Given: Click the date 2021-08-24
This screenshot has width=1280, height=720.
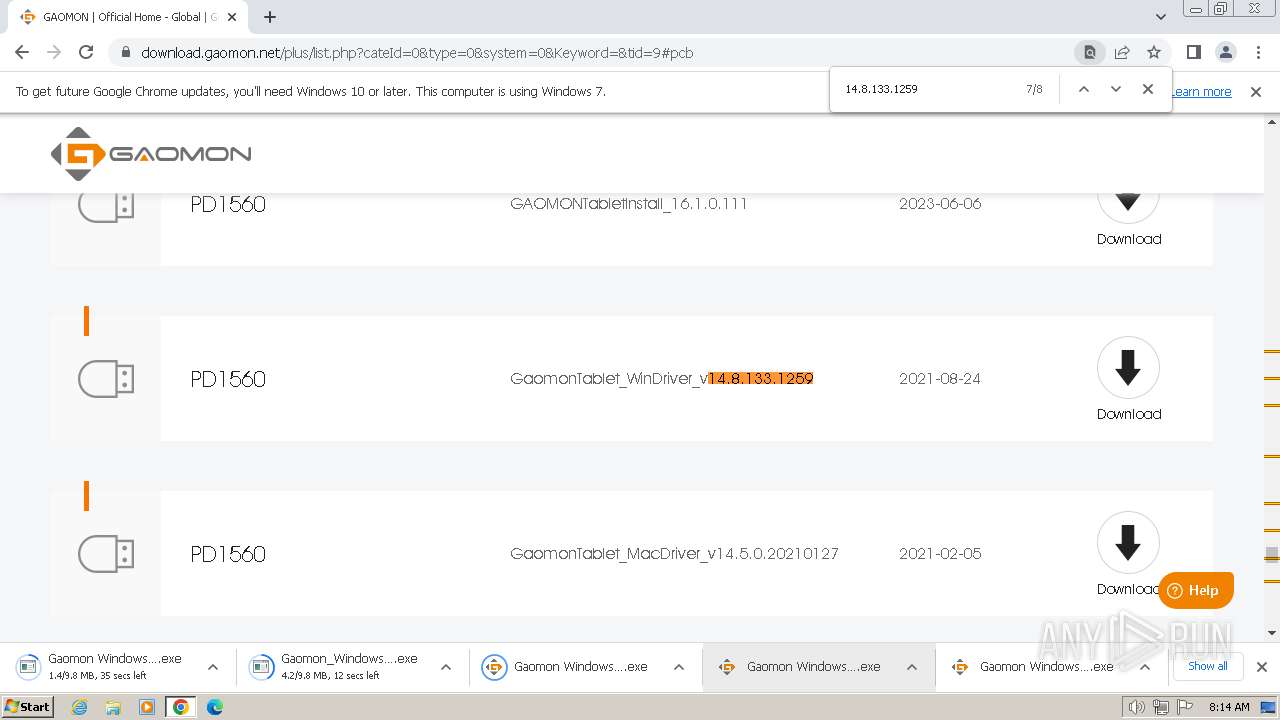Looking at the screenshot, I should point(940,379).
